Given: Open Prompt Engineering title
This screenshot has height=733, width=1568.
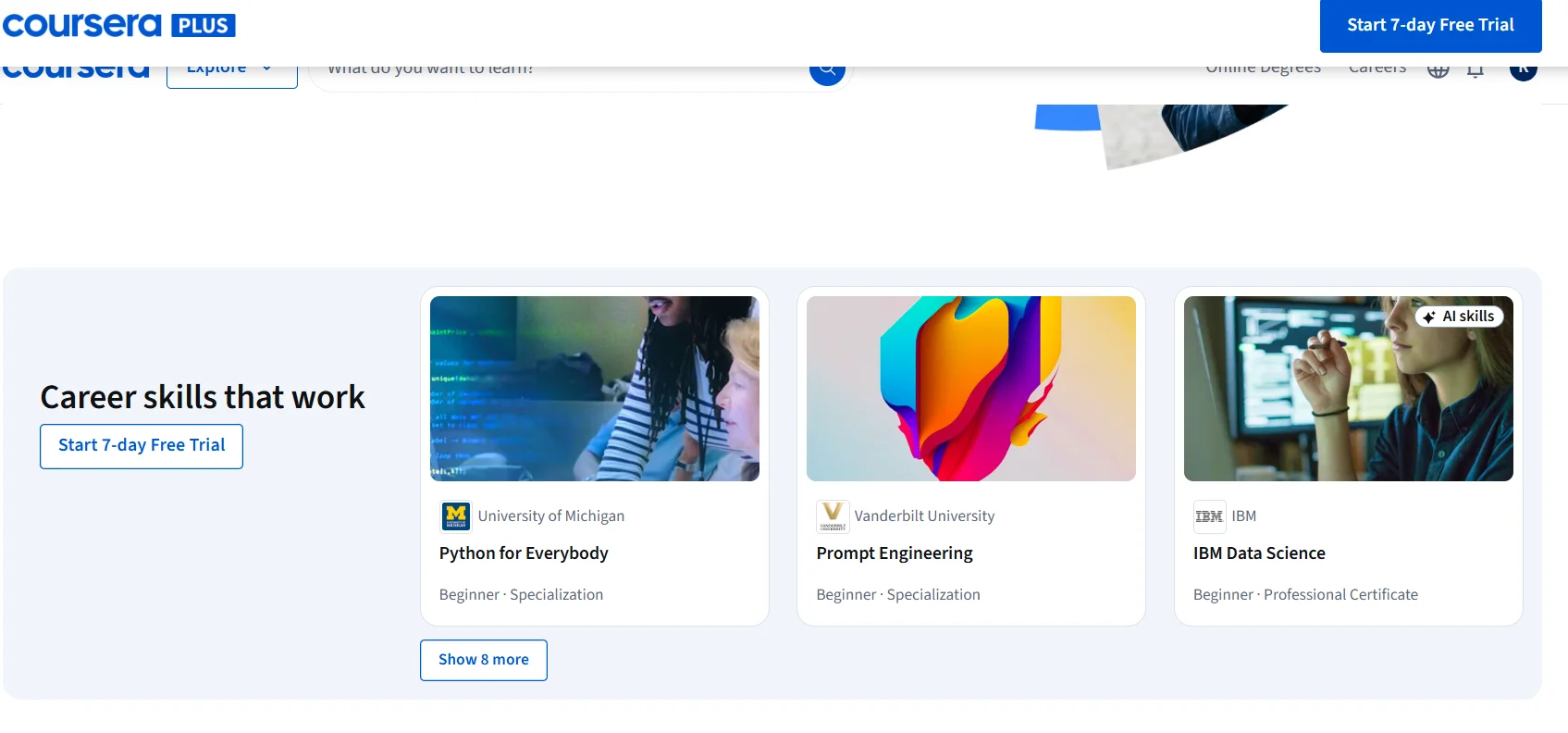Looking at the screenshot, I should coord(895,553).
